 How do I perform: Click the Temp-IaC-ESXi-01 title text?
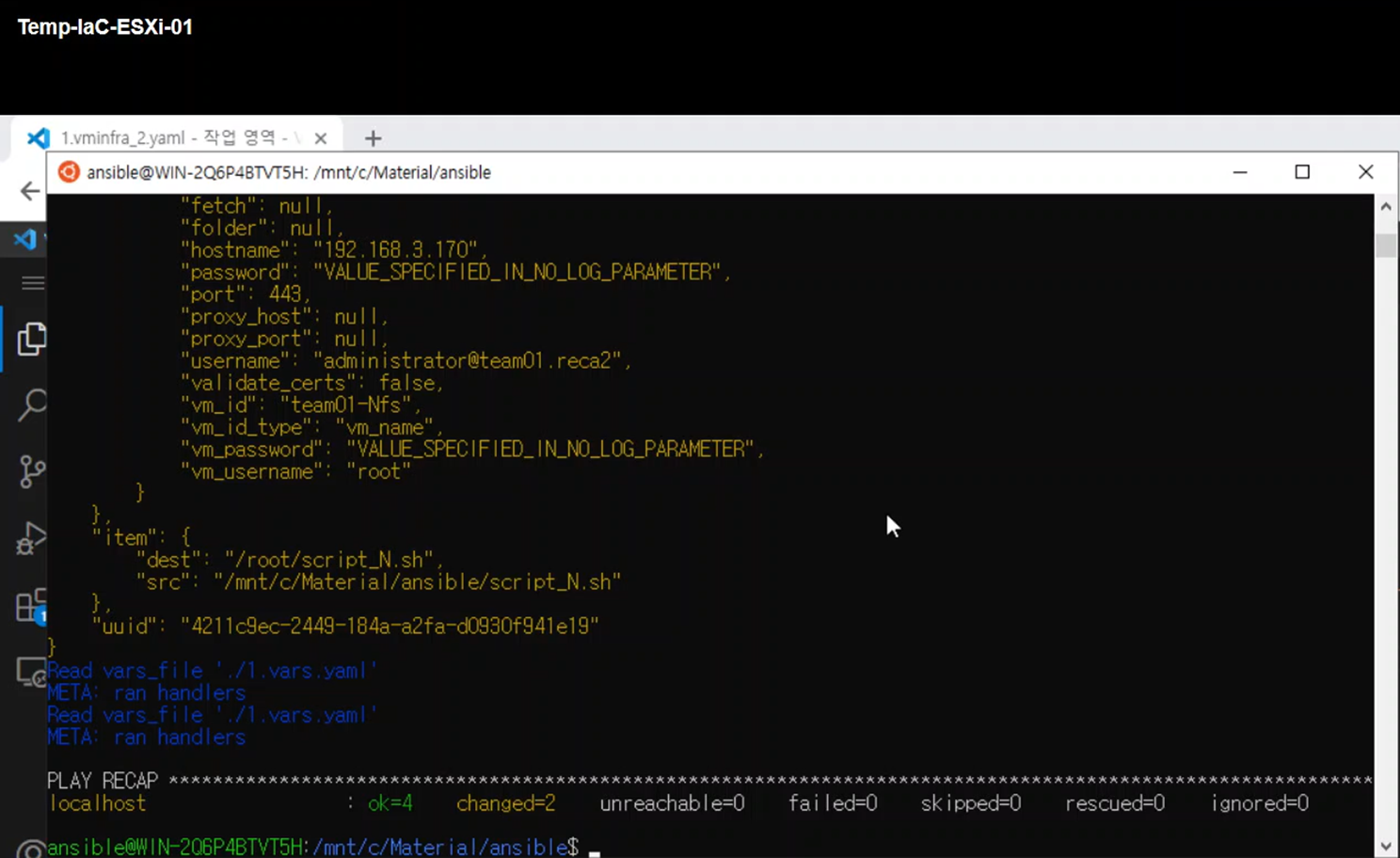[105, 27]
